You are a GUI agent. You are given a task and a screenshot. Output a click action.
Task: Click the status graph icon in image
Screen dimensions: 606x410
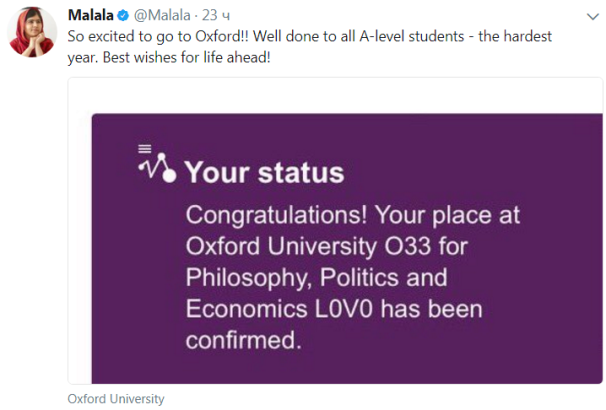156,169
